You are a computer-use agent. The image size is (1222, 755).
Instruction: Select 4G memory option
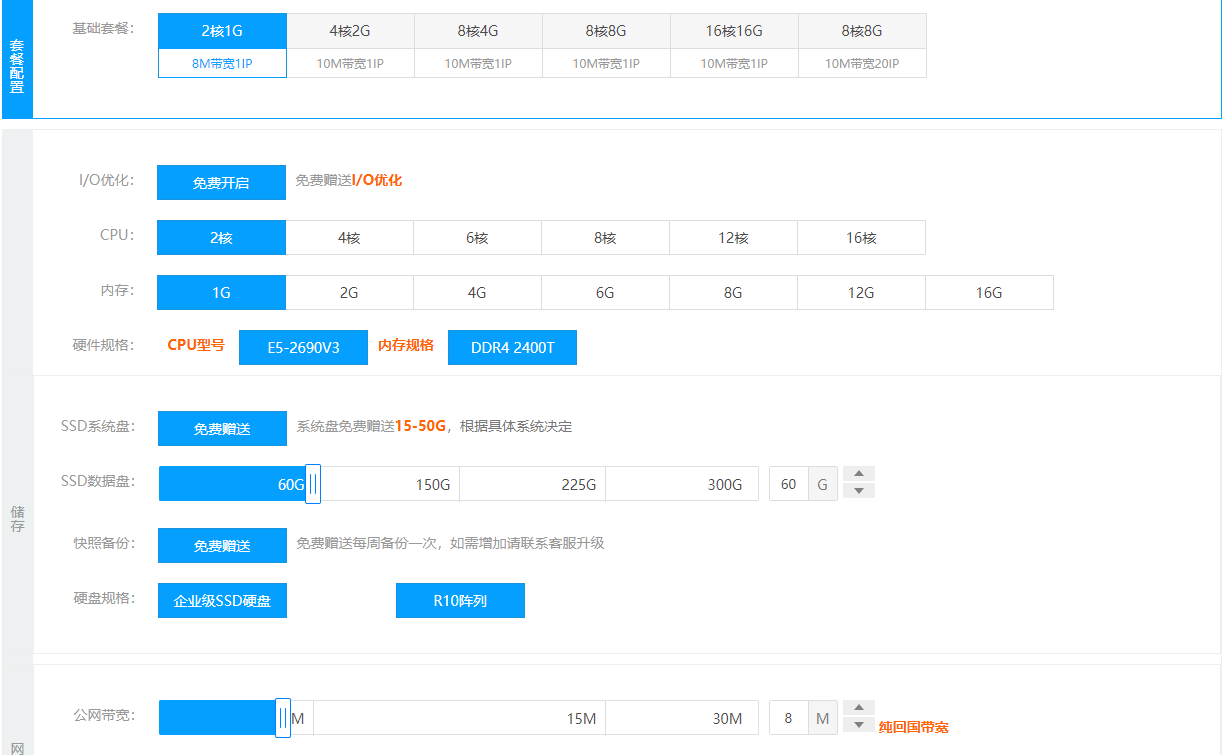point(477,293)
